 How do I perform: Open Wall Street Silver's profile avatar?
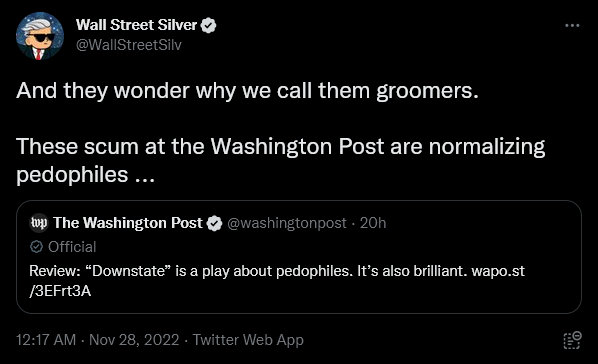pyautogui.click(x=40, y=36)
